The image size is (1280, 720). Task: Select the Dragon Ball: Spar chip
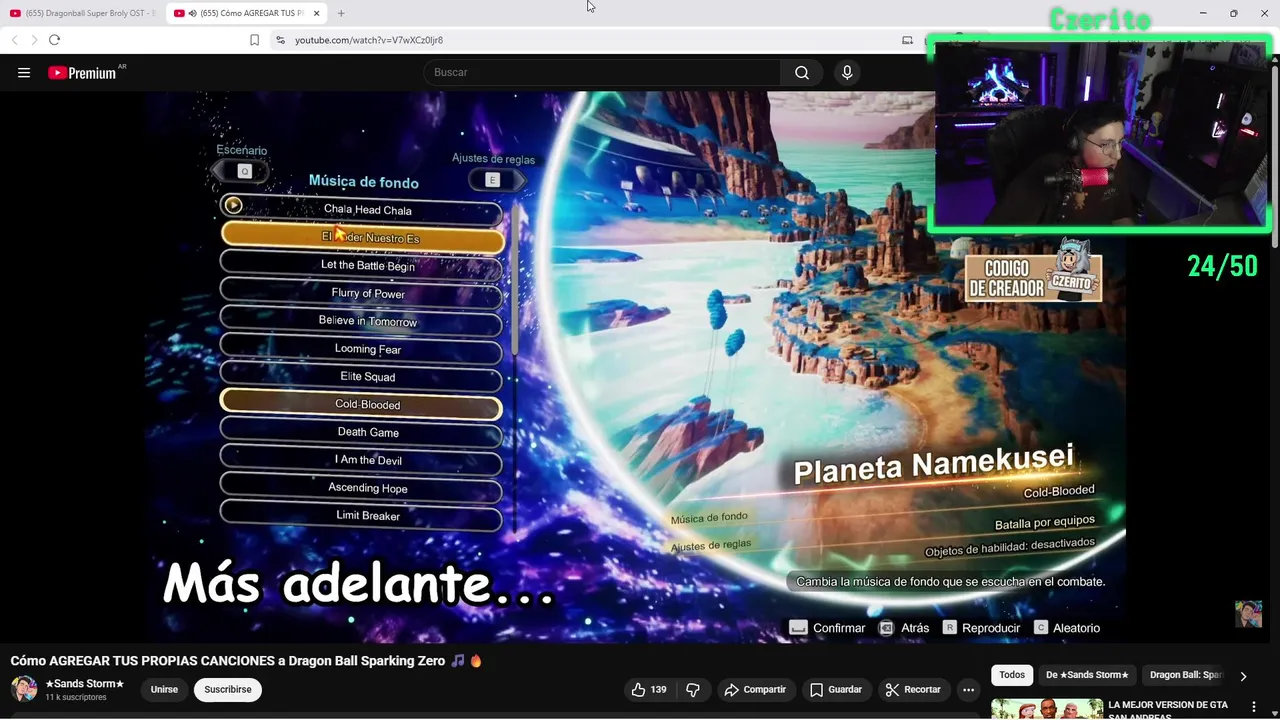(x=1186, y=675)
